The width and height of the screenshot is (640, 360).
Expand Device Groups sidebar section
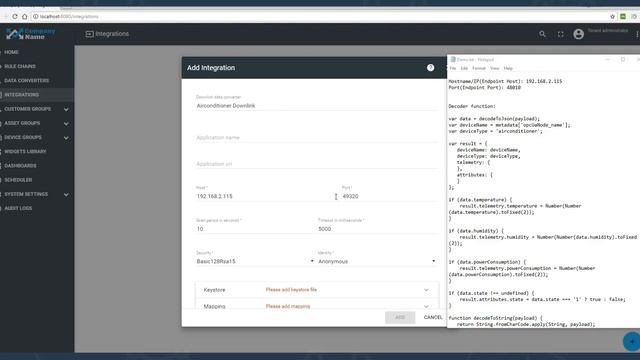click(66, 138)
